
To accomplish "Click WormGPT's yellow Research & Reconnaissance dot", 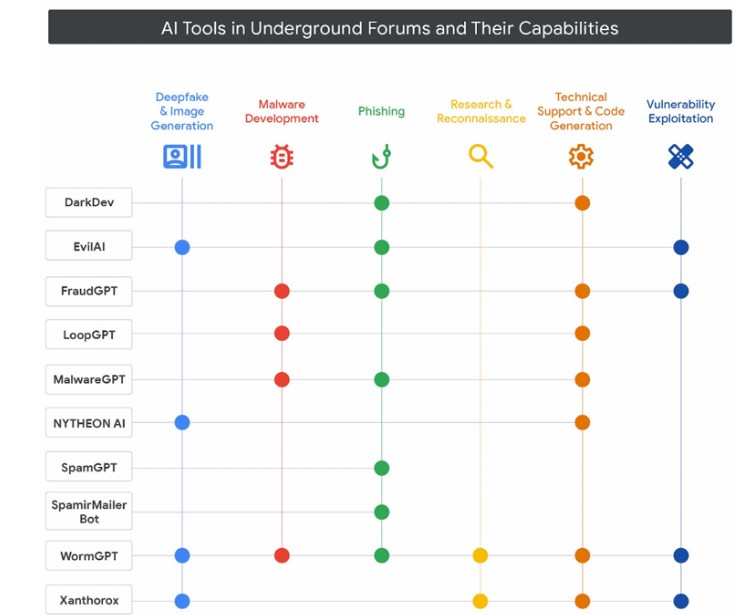I will [480, 556].
